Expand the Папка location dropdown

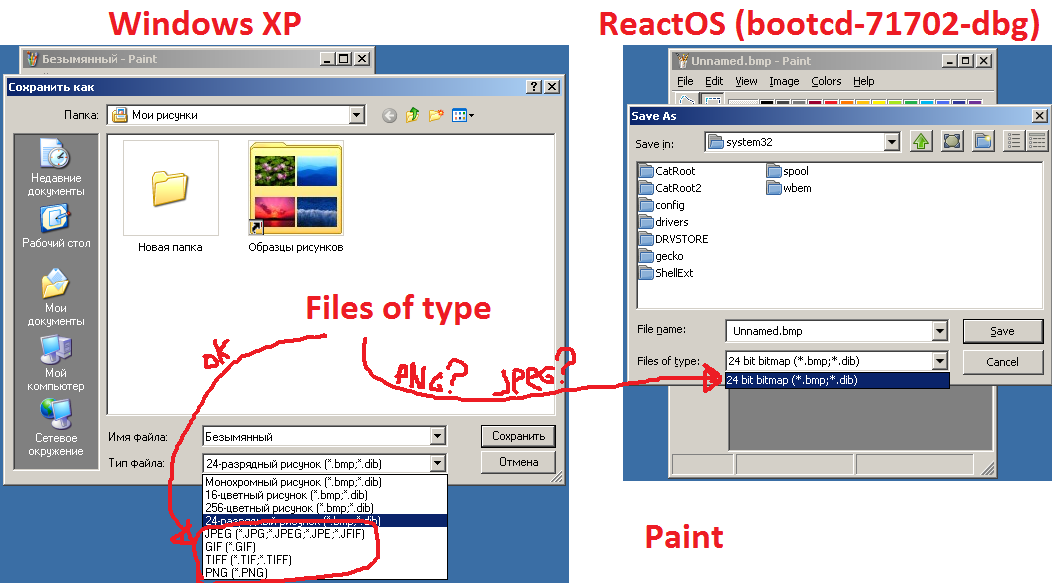[x=356, y=116]
